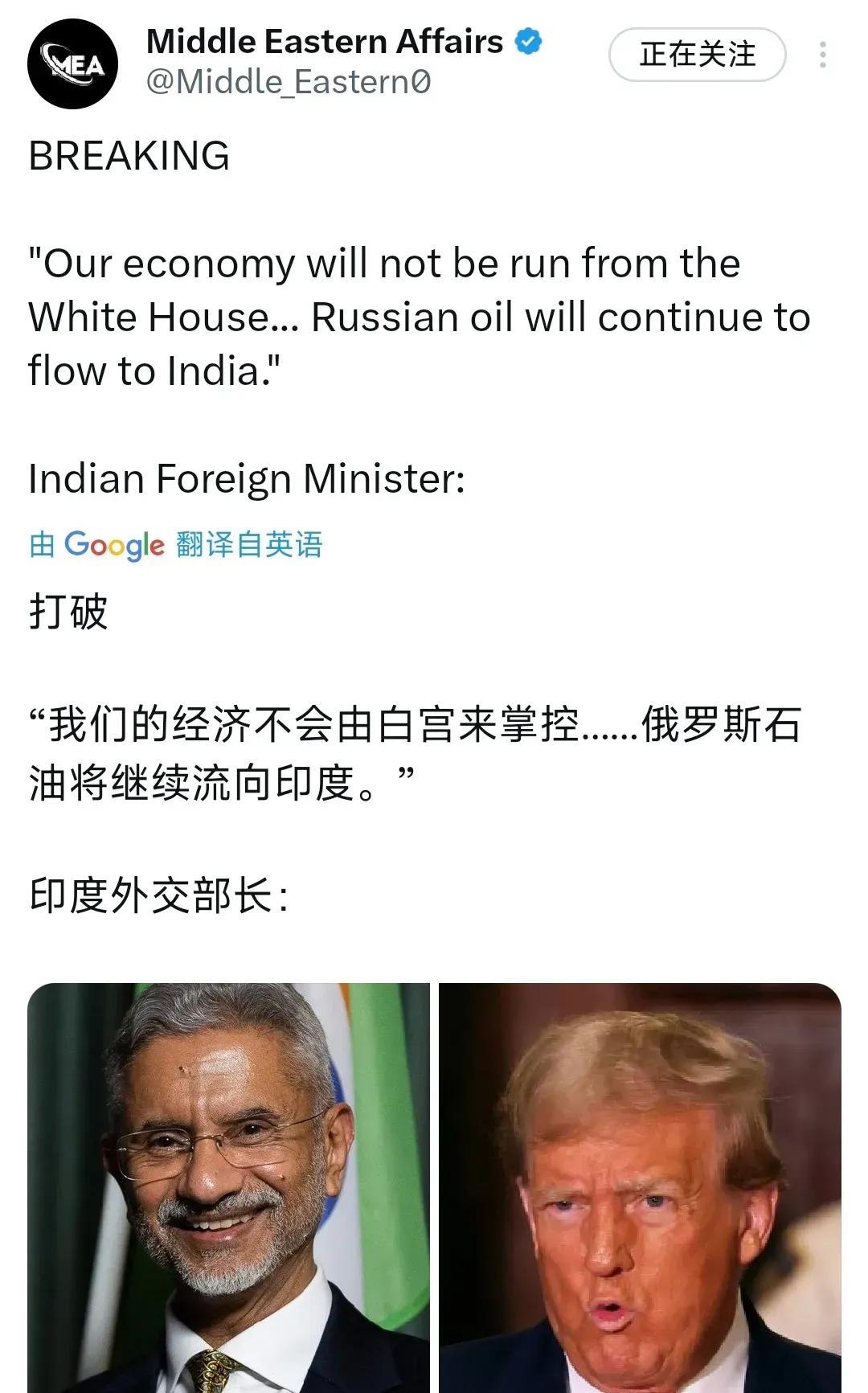Toggle the 正在关注 following button

(x=697, y=55)
